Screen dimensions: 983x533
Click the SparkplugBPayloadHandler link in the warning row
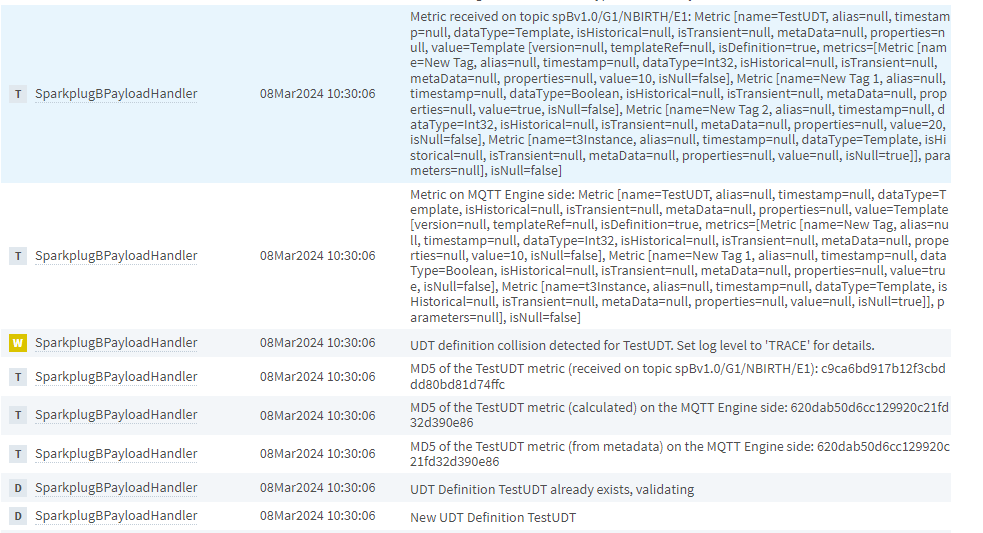(x=116, y=343)
